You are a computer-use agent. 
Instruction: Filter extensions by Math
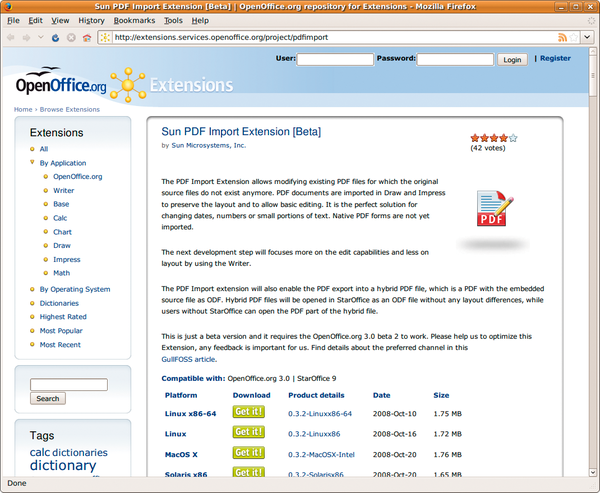tap(62, 273)
